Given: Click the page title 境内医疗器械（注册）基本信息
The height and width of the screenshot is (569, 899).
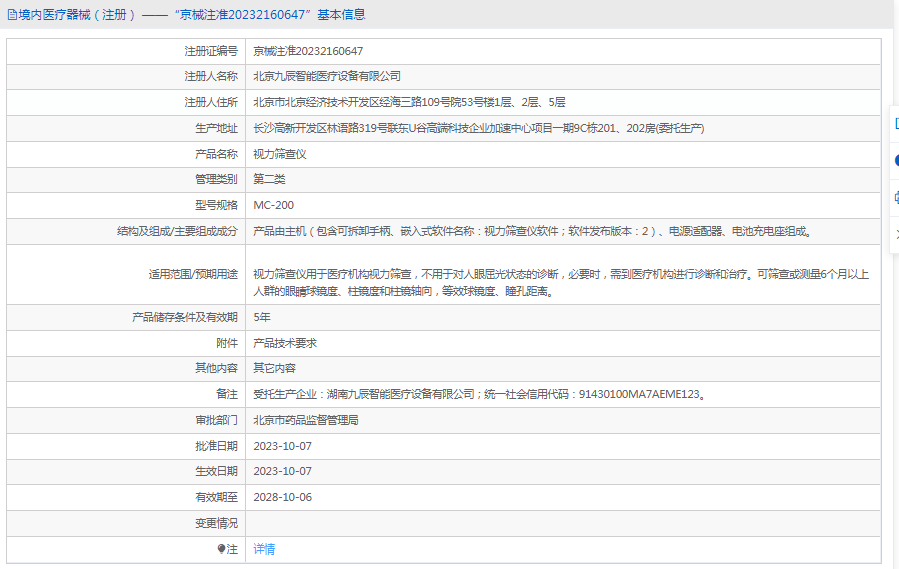Looking at the screenshot, I should (192, 15).
